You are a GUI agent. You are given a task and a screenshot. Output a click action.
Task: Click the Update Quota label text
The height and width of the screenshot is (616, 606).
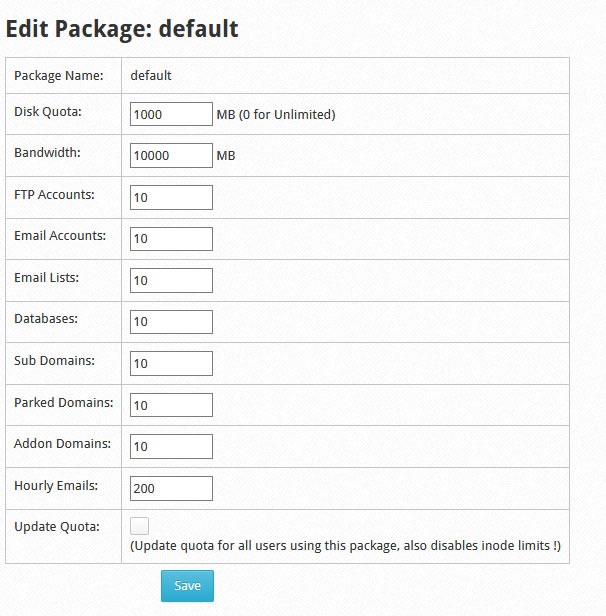click(x=57, y=526)
